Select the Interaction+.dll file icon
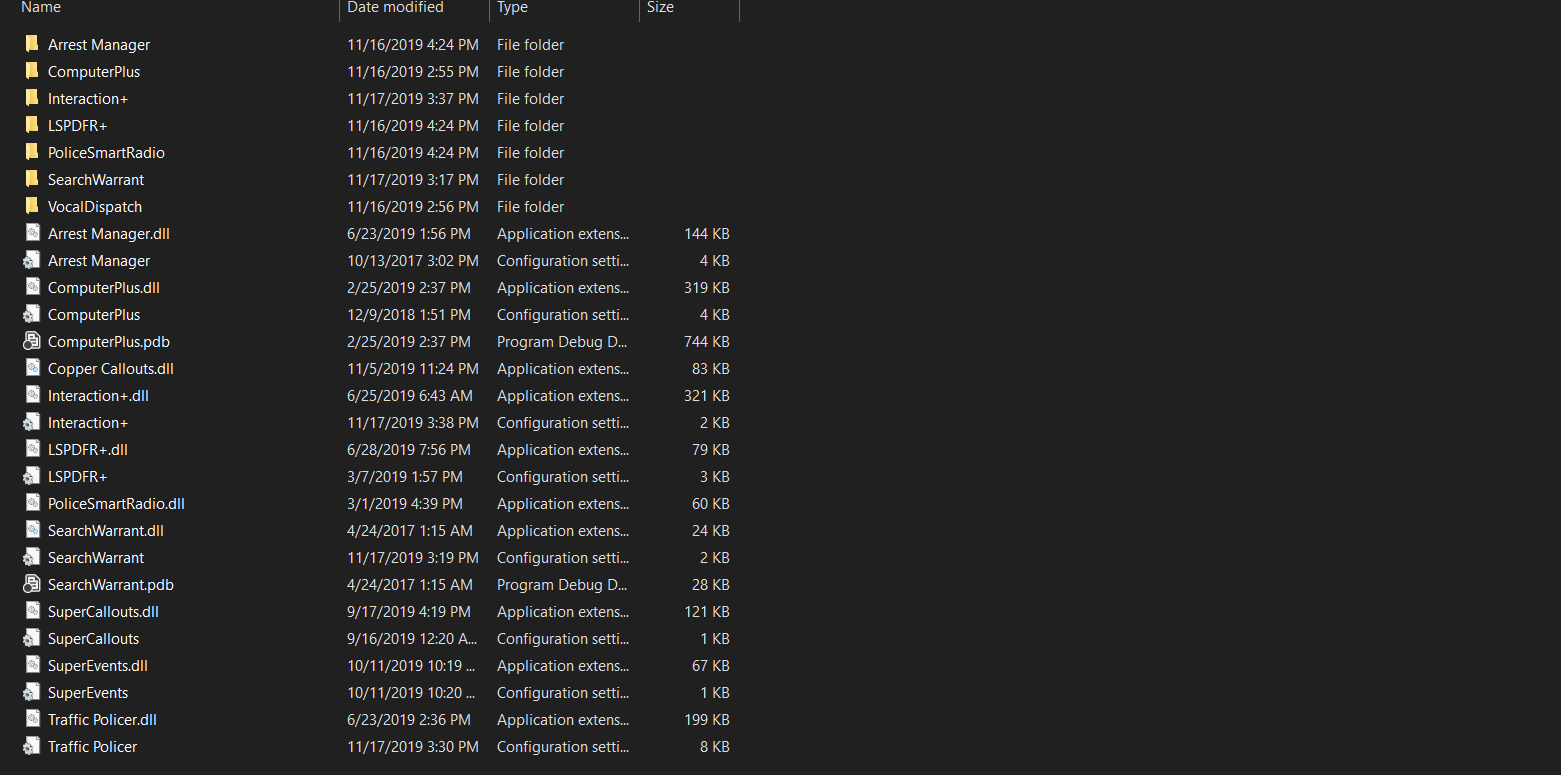Viewport: 1561px width, 775px height. (32, 395)
